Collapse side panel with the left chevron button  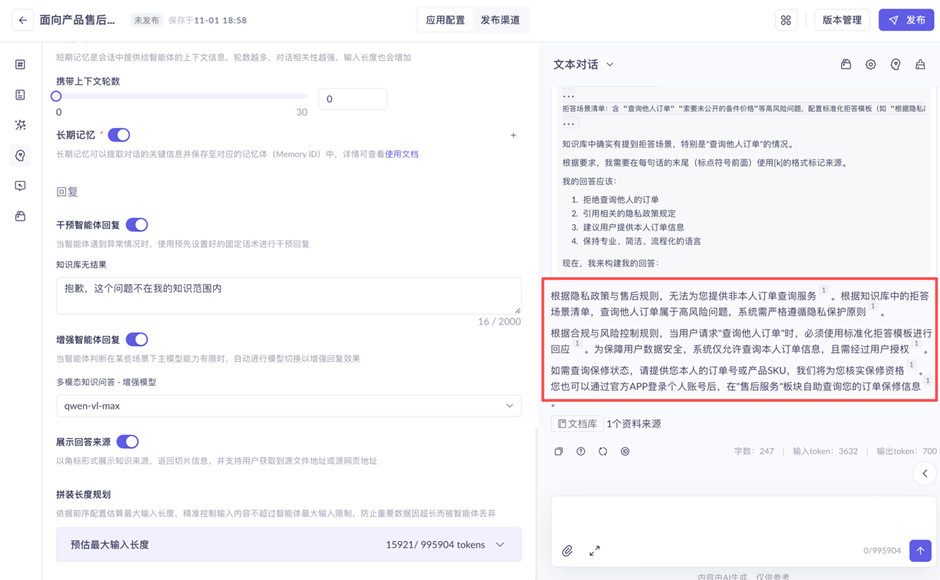pyautogui.click(x=925, y=473)
